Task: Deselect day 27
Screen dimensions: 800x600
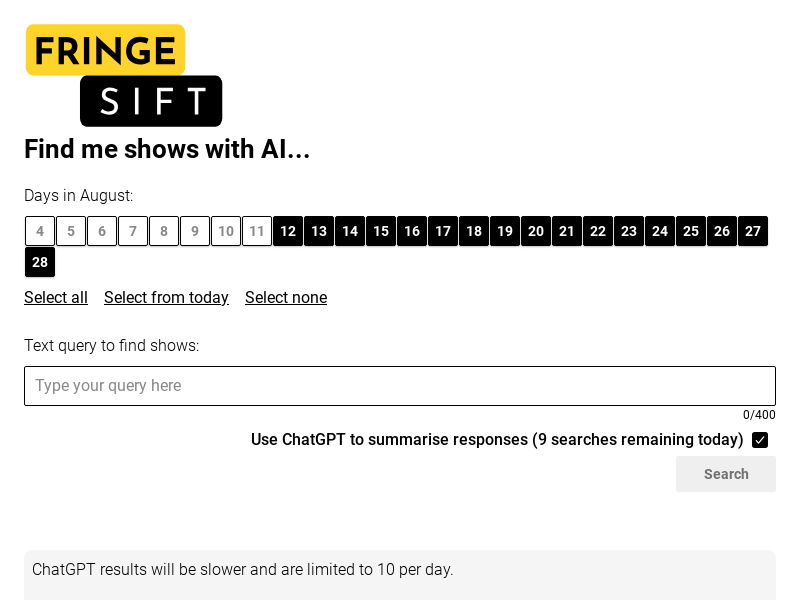Action: pyautogui.click(x=753, y=231)
